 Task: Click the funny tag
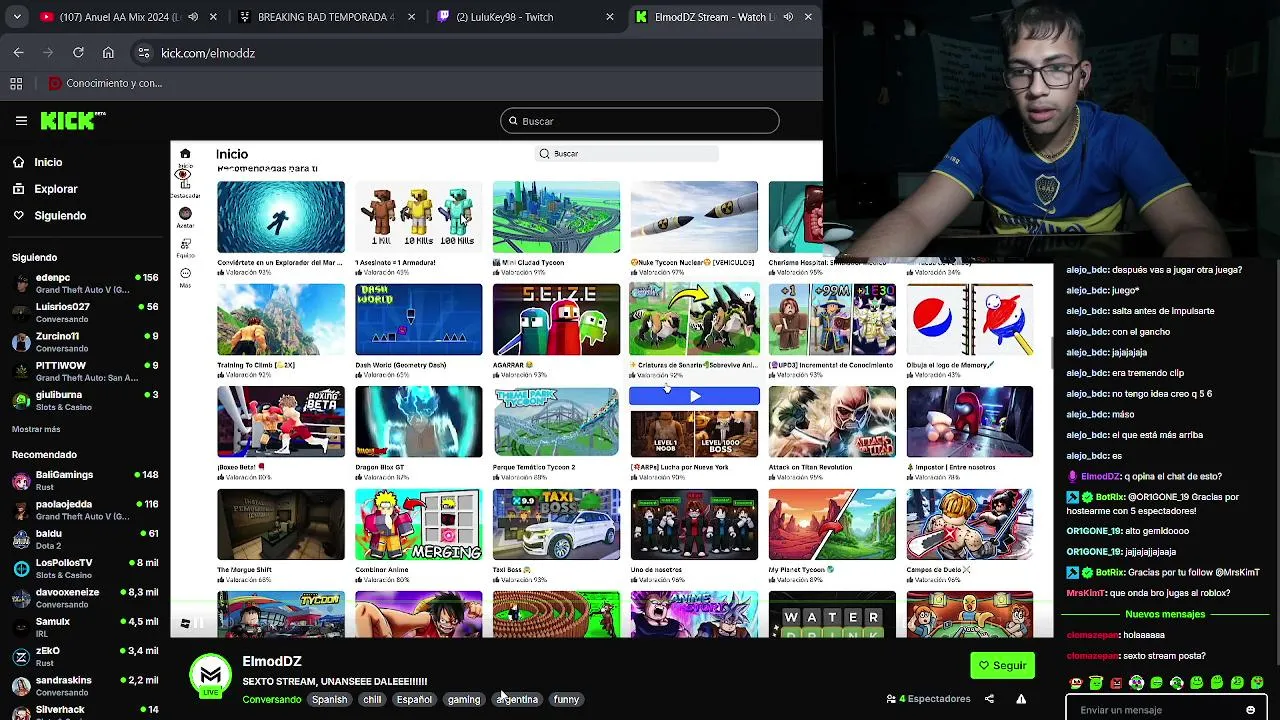[x=566, y=700]
